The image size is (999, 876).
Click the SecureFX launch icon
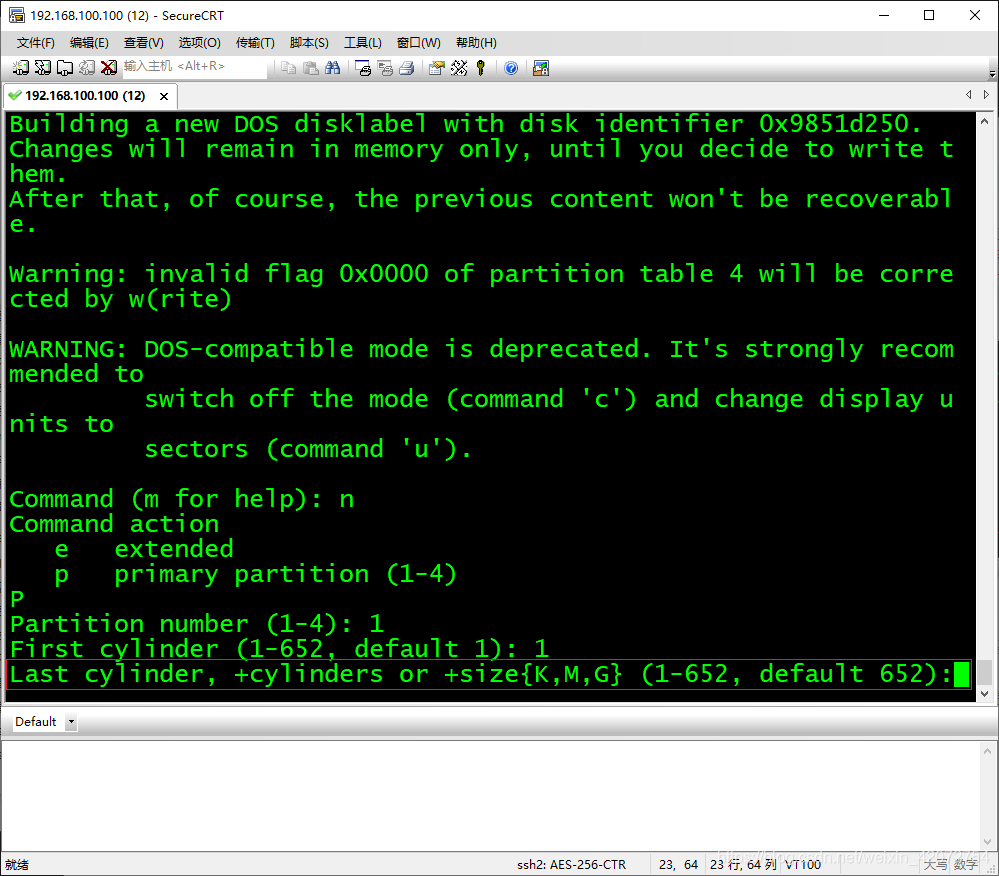click(x=541, y=68)
